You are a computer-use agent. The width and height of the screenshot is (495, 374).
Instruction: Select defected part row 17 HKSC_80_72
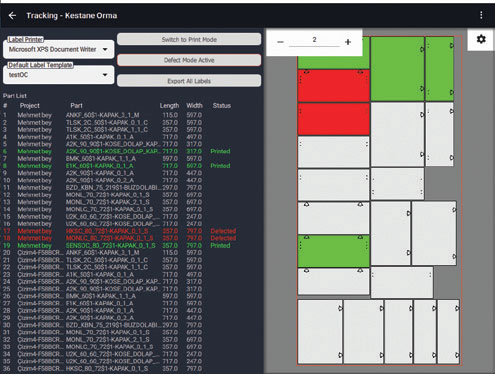point(119,231)
